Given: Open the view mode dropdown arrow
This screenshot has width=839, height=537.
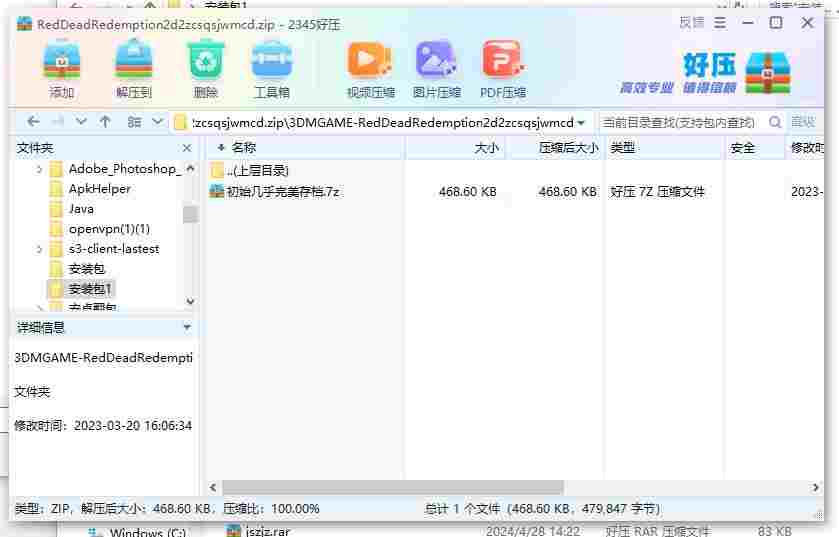Looking at the screenshot, I should pos(157,122).
